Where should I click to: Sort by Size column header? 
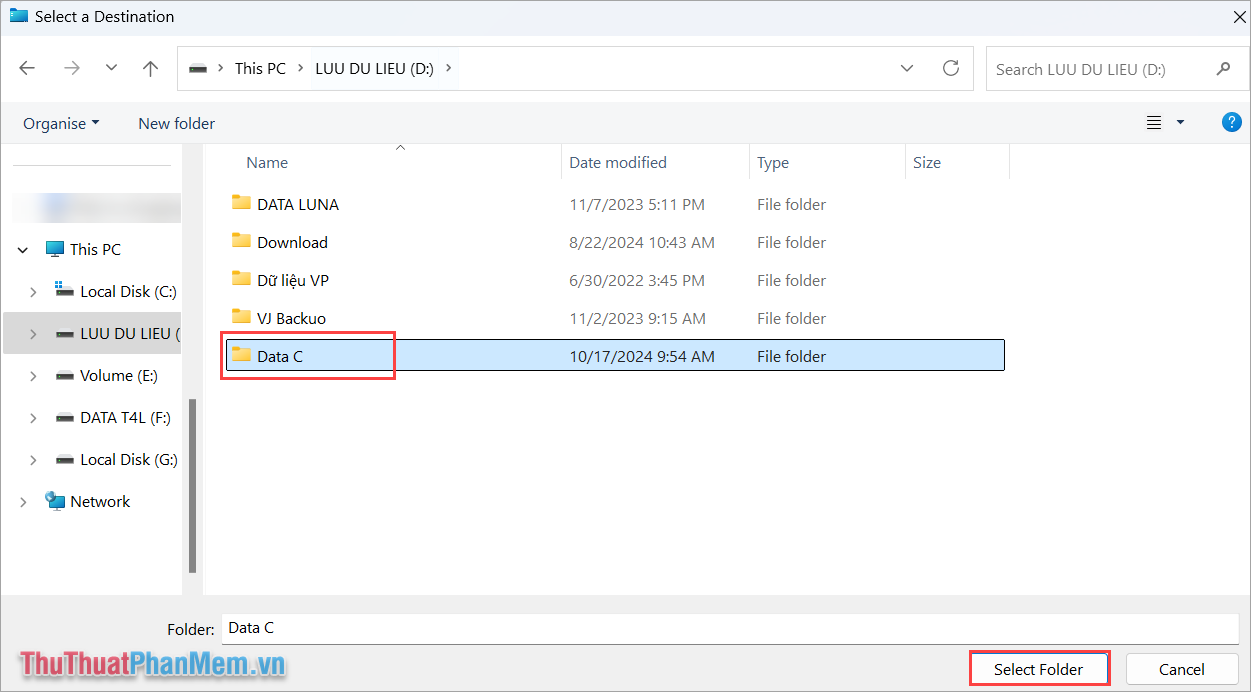pyautogui.click(x=927, y=162)
